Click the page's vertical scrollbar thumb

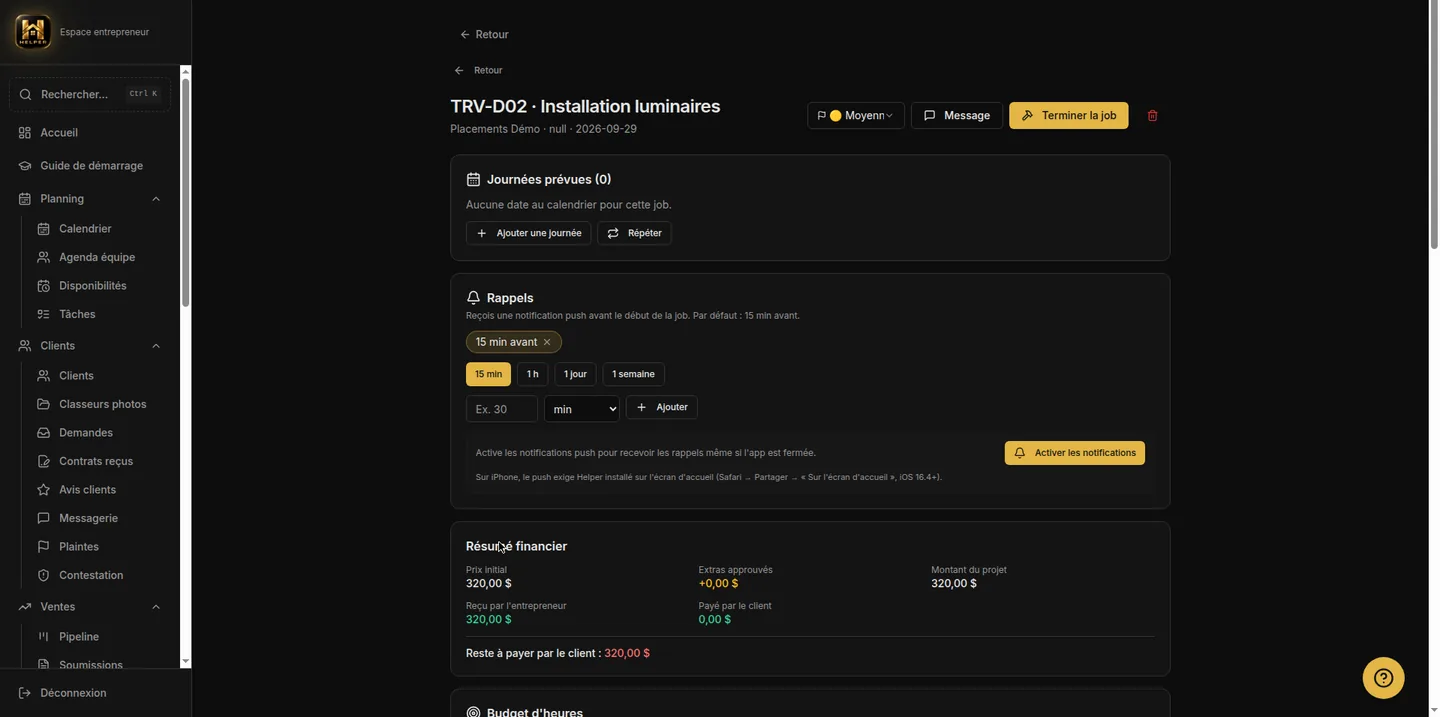1433,125
